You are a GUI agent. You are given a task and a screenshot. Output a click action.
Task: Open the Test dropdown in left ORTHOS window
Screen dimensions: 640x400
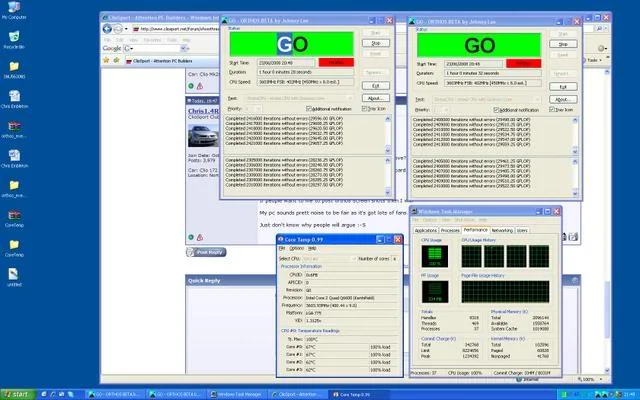(x=349, y=98)
